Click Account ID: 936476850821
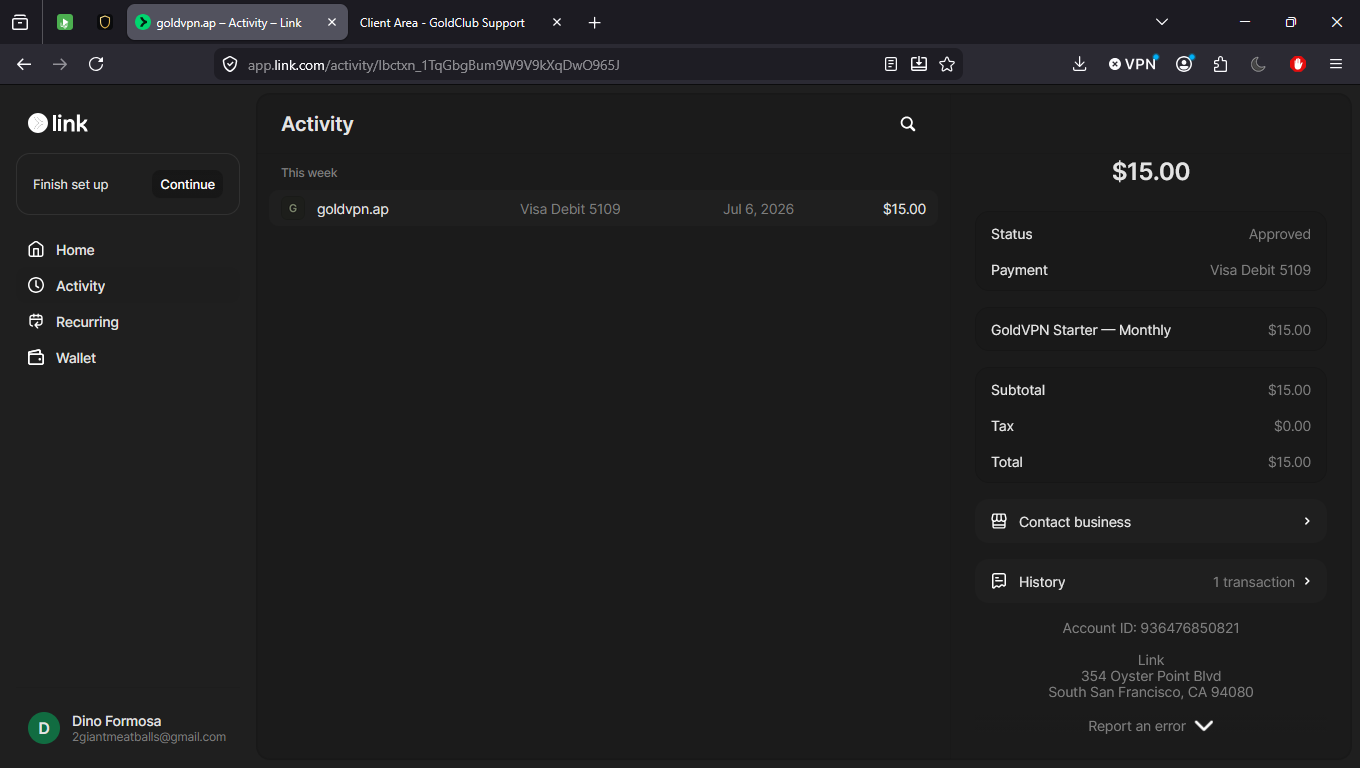The width and height of the screenshot is (1360, 768). [x=1151, y=628]
